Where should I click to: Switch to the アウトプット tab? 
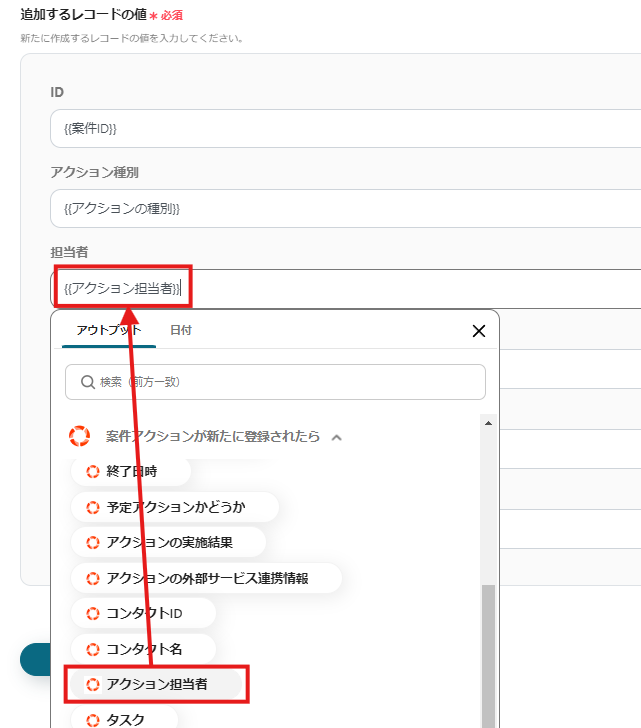(109, 330)
